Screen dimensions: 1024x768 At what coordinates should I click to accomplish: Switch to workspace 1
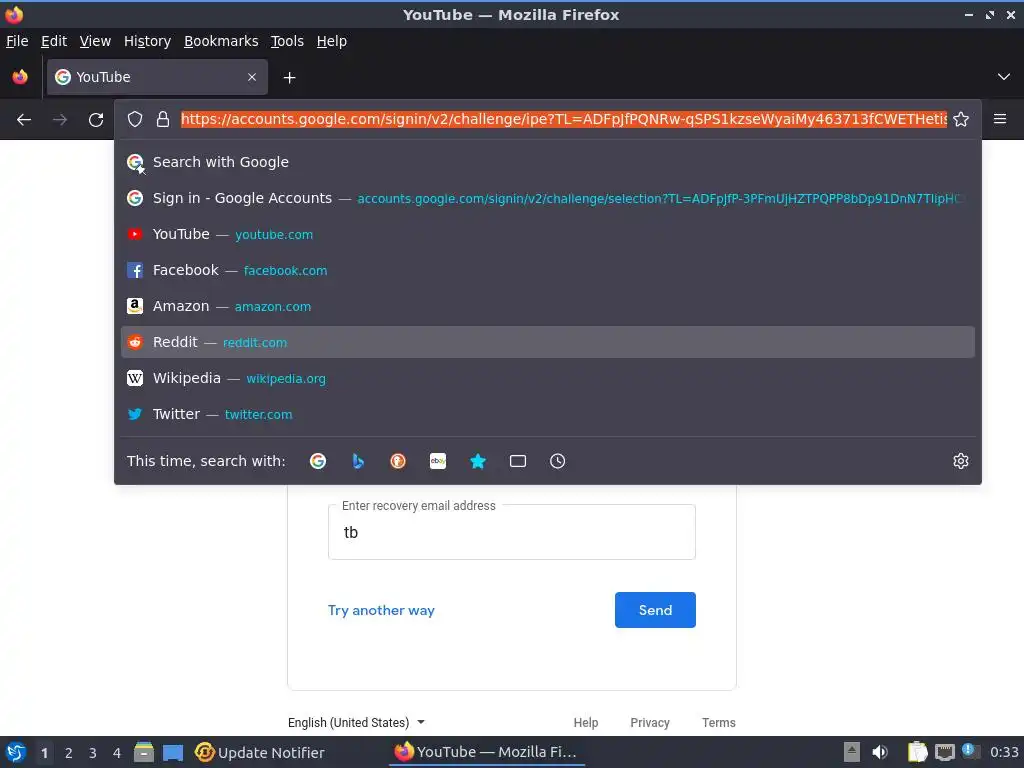pyautogui.click(x=44, y=753)
